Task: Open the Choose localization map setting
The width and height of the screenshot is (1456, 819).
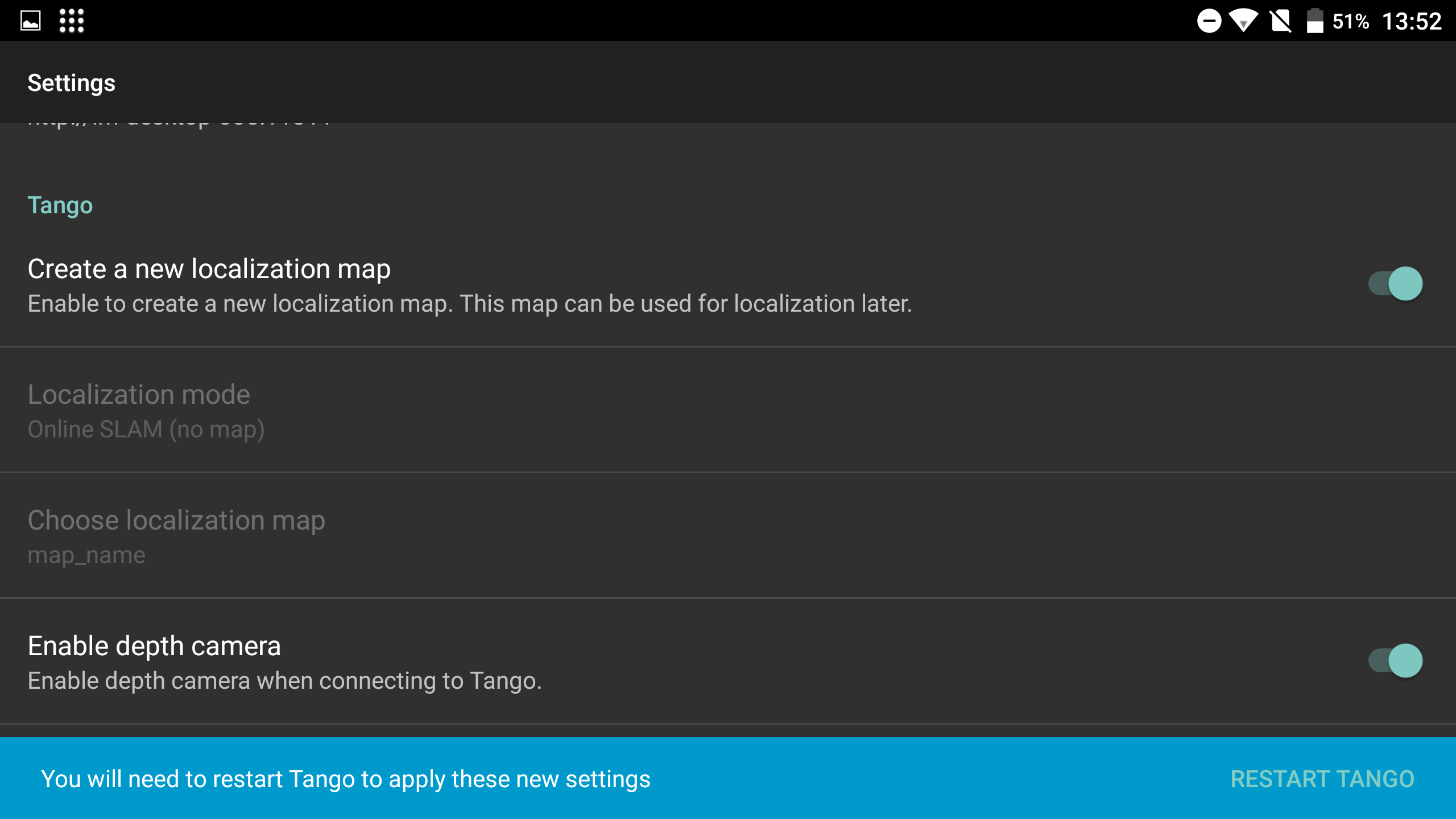Action: pos(728,536)
